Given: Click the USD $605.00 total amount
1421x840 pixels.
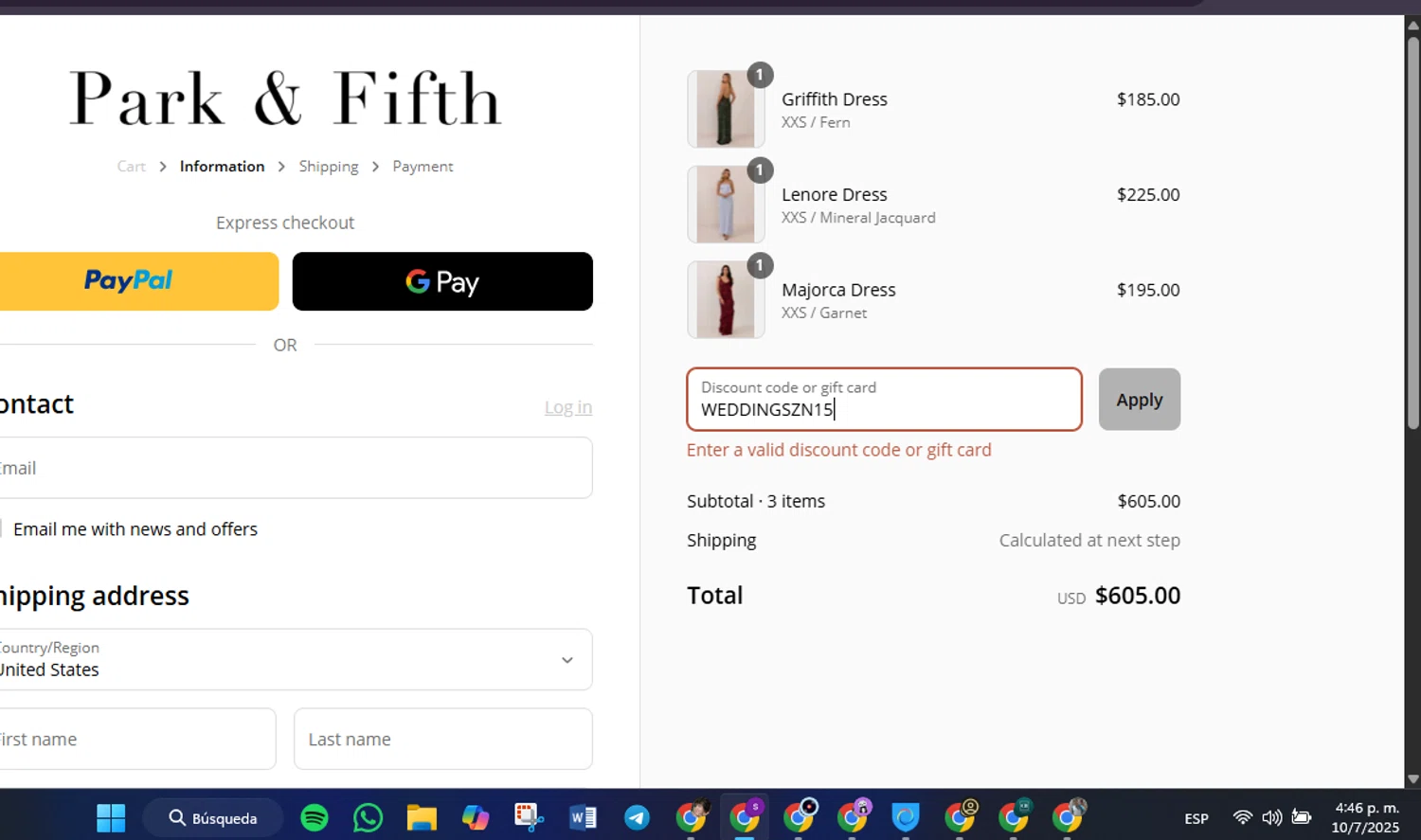Looking at the screenshot, I should coord(1119,596).
